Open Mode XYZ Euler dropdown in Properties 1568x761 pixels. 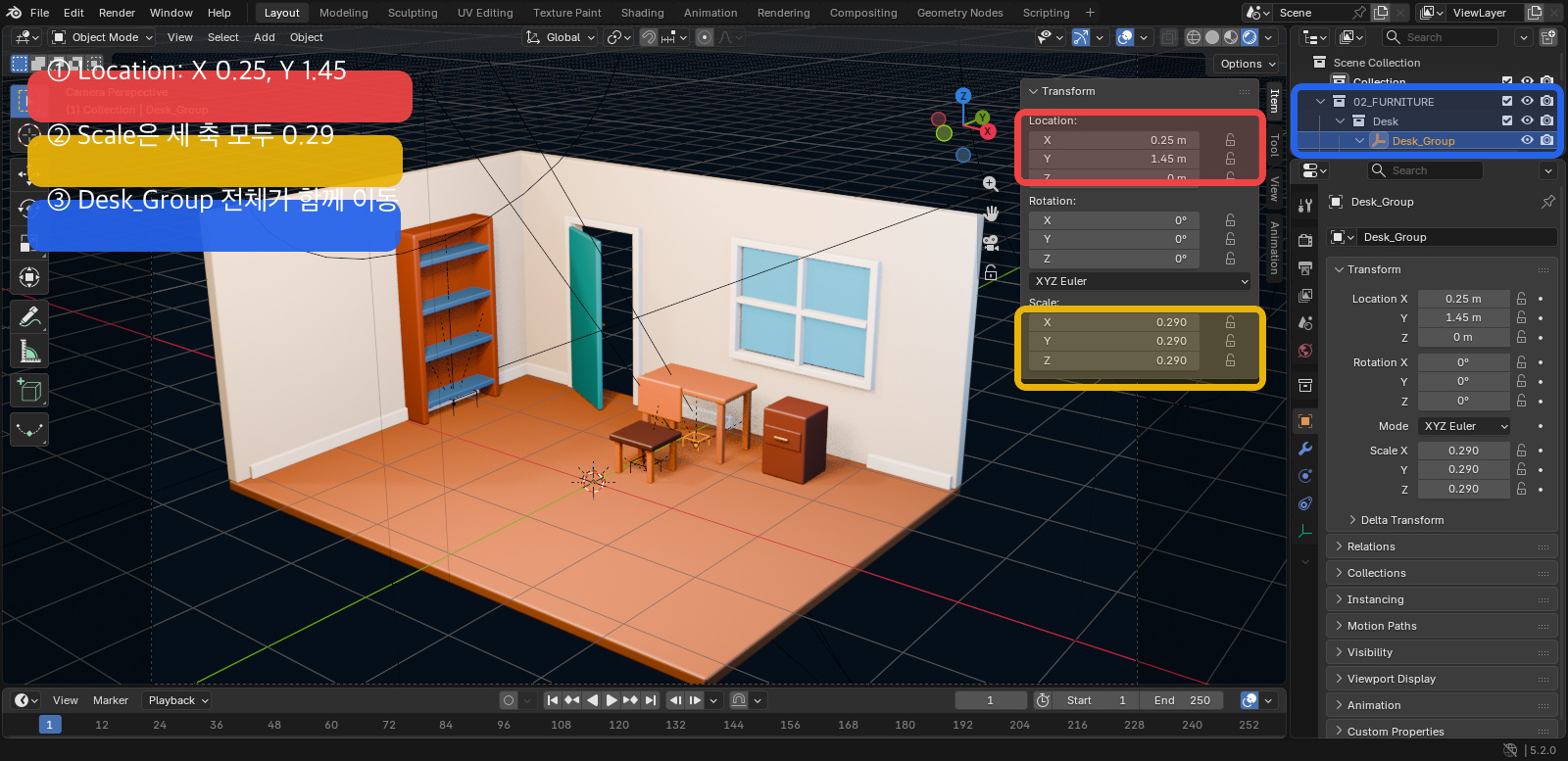[x=1464, y=426]
